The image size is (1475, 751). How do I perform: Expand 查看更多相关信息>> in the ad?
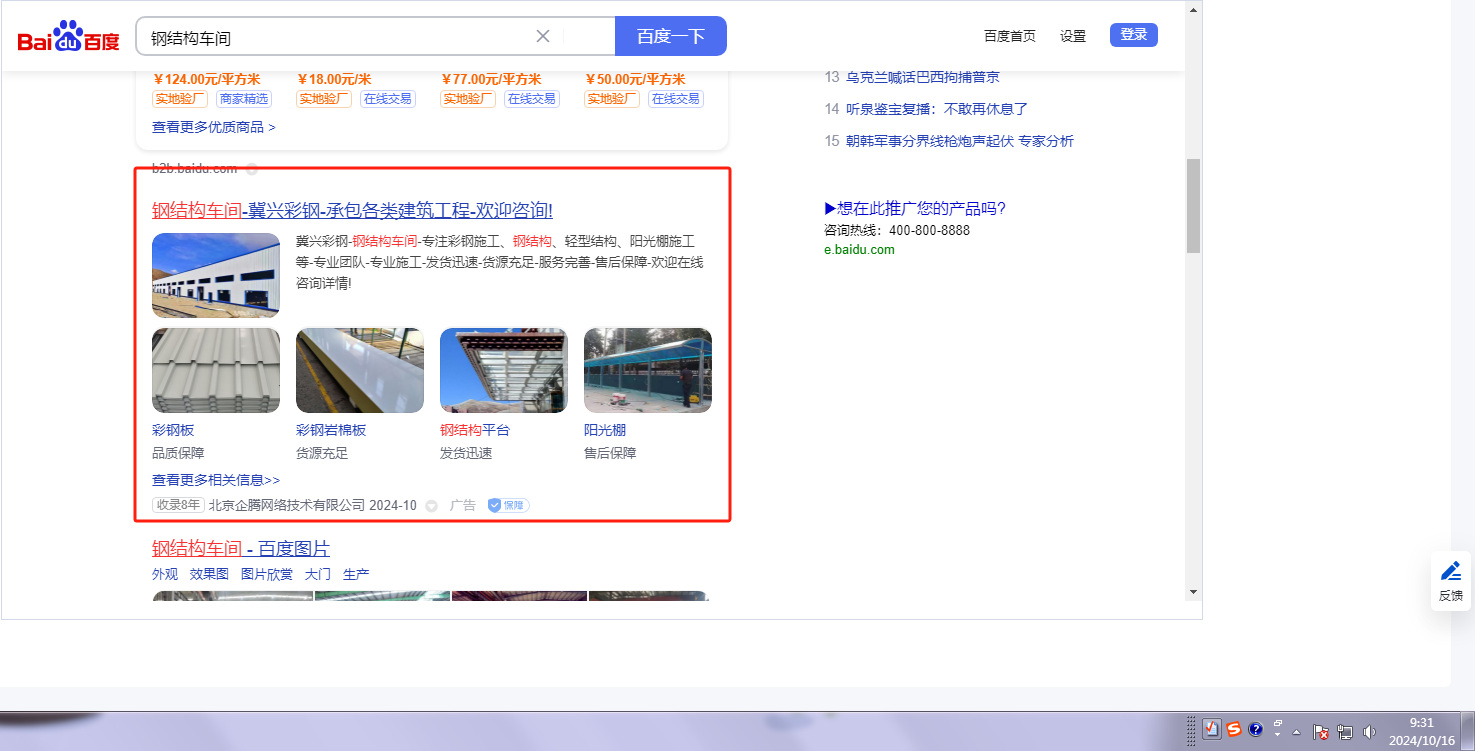(216, 480)
